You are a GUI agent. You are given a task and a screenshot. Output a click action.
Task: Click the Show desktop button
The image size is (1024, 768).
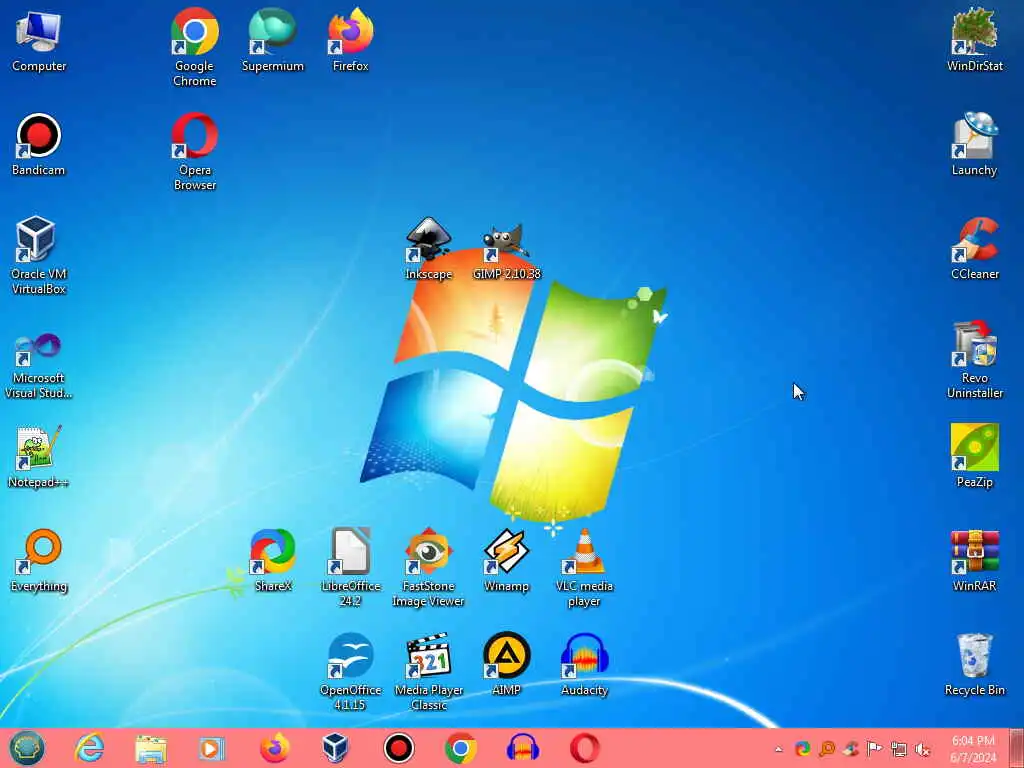(x=1019, y=748)
